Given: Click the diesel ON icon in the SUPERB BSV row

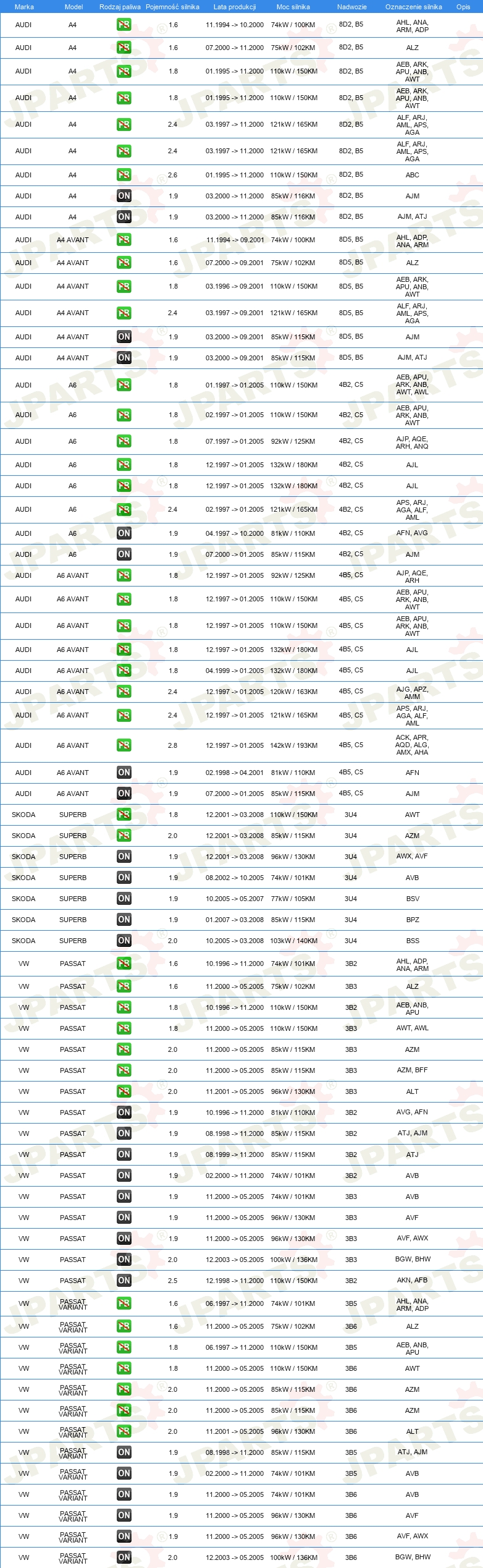Looking at the screenshot, I should 124,899.
